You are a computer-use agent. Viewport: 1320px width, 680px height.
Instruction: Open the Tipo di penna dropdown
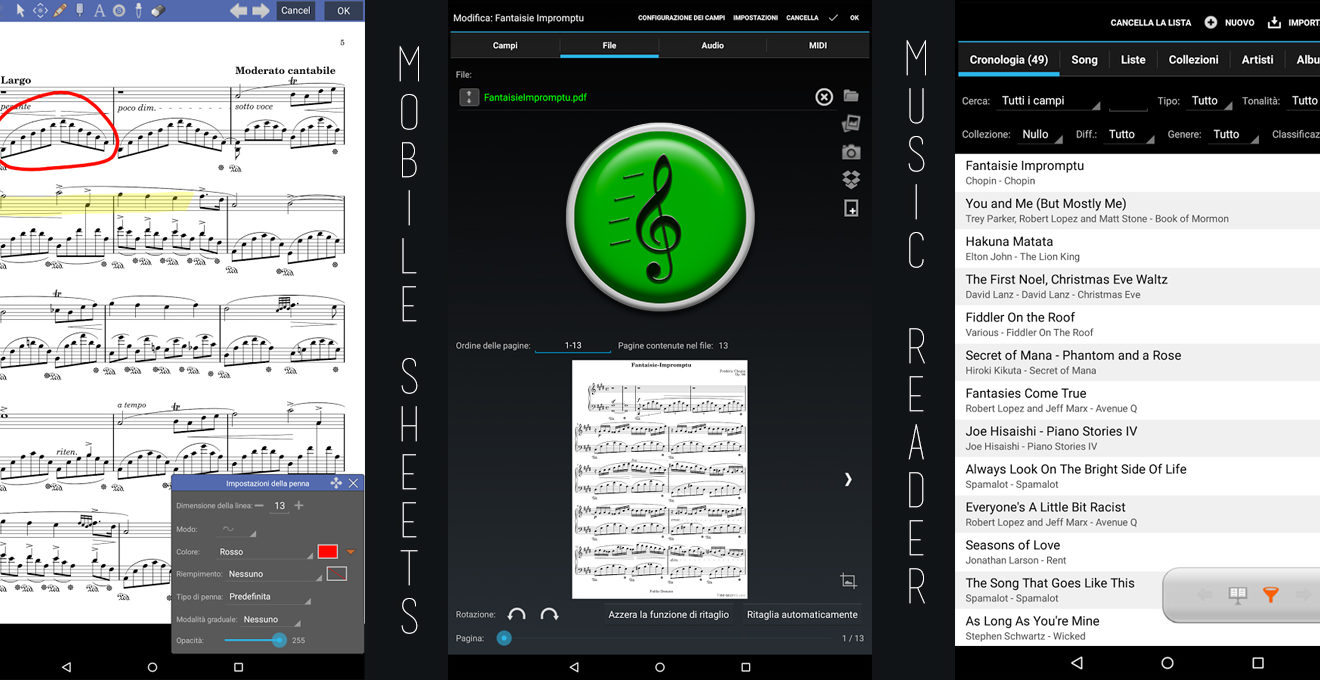coord(269,597)
